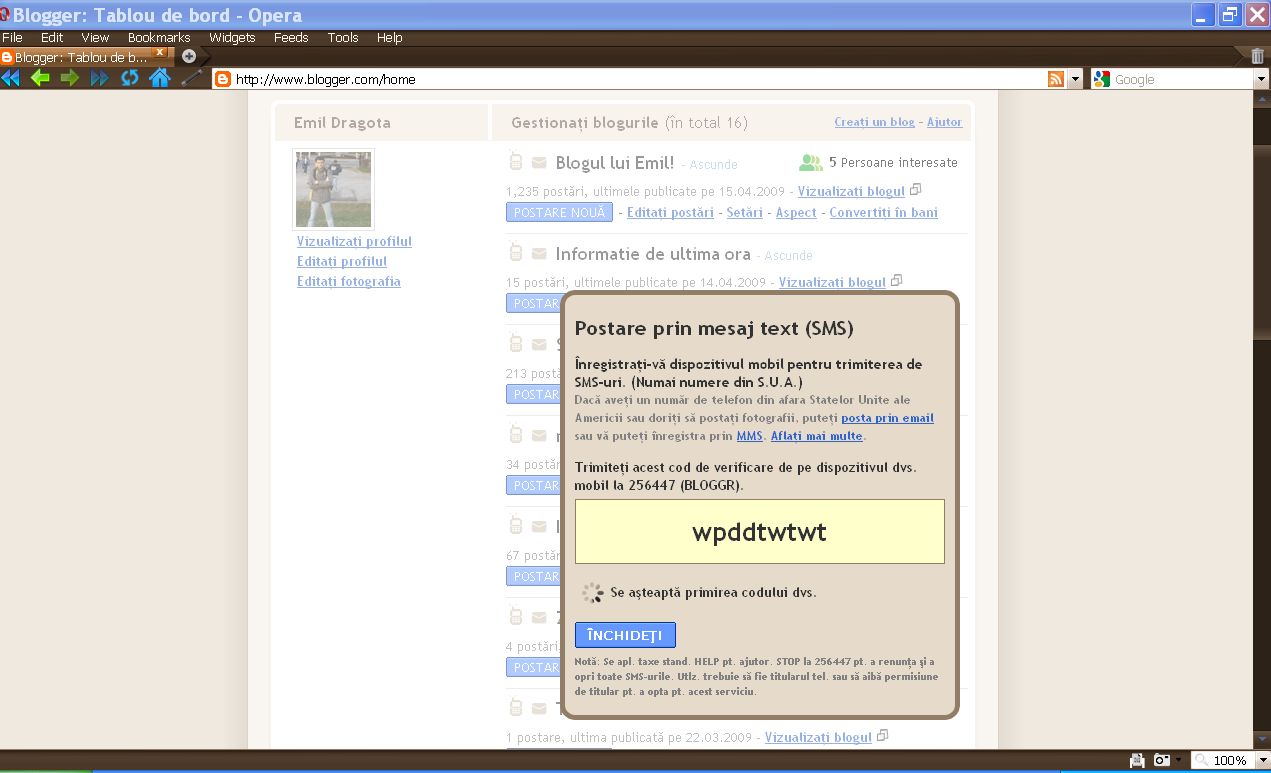
Task: Click the Blogger favicon in address bar
Action: click(223, 79)
